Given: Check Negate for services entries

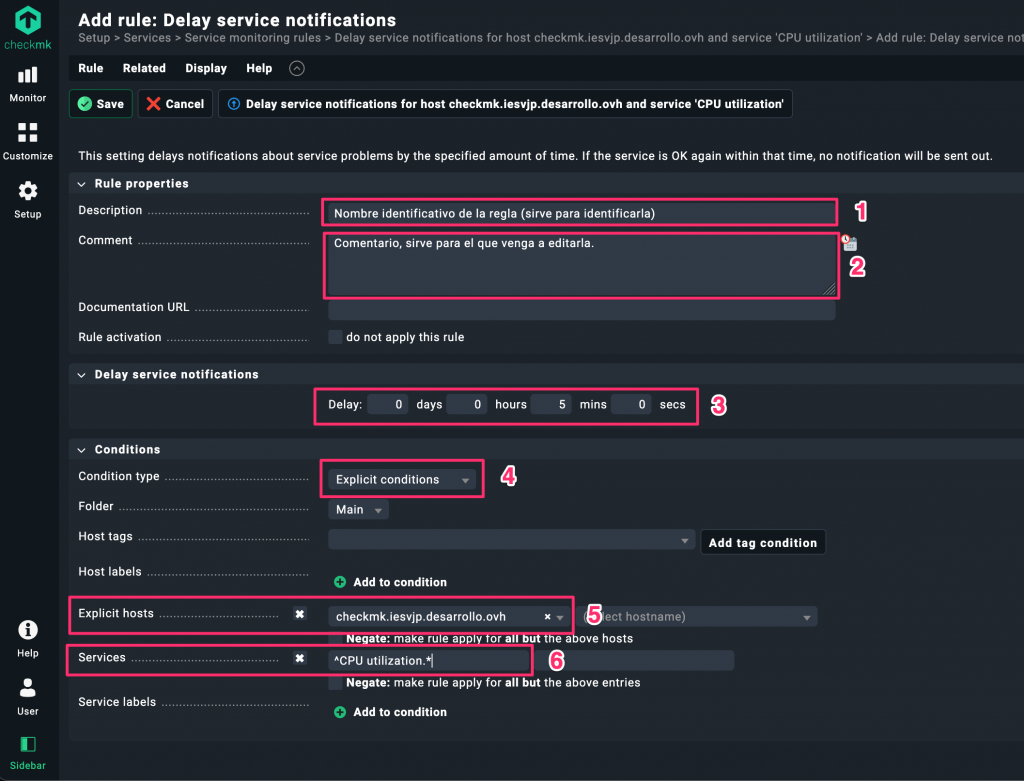Looking at the screenshot, I should click(335, 683).
